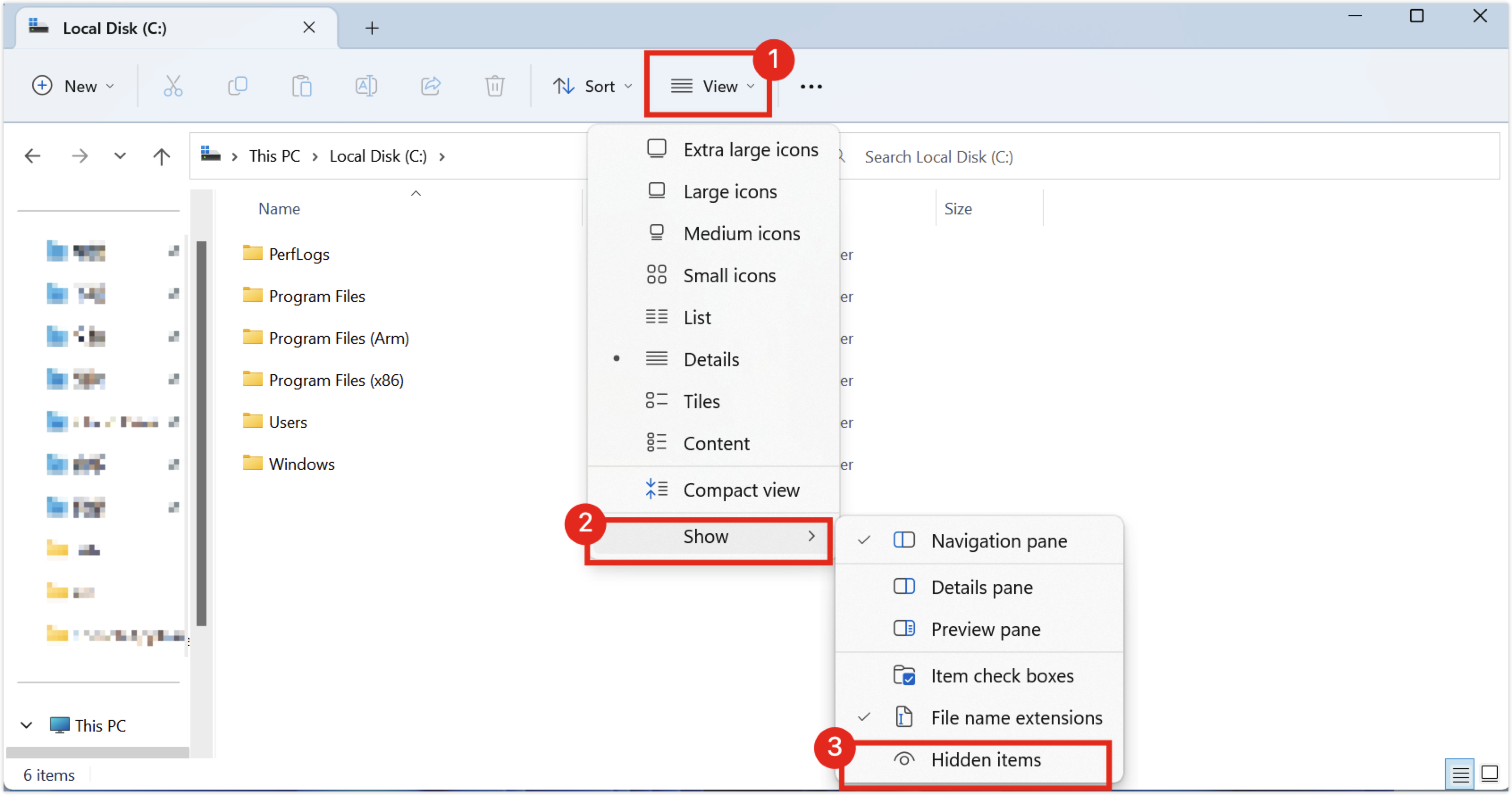Click the See more ellipsis icon
The image size is (1512, 795).
(x=812, y=86)
